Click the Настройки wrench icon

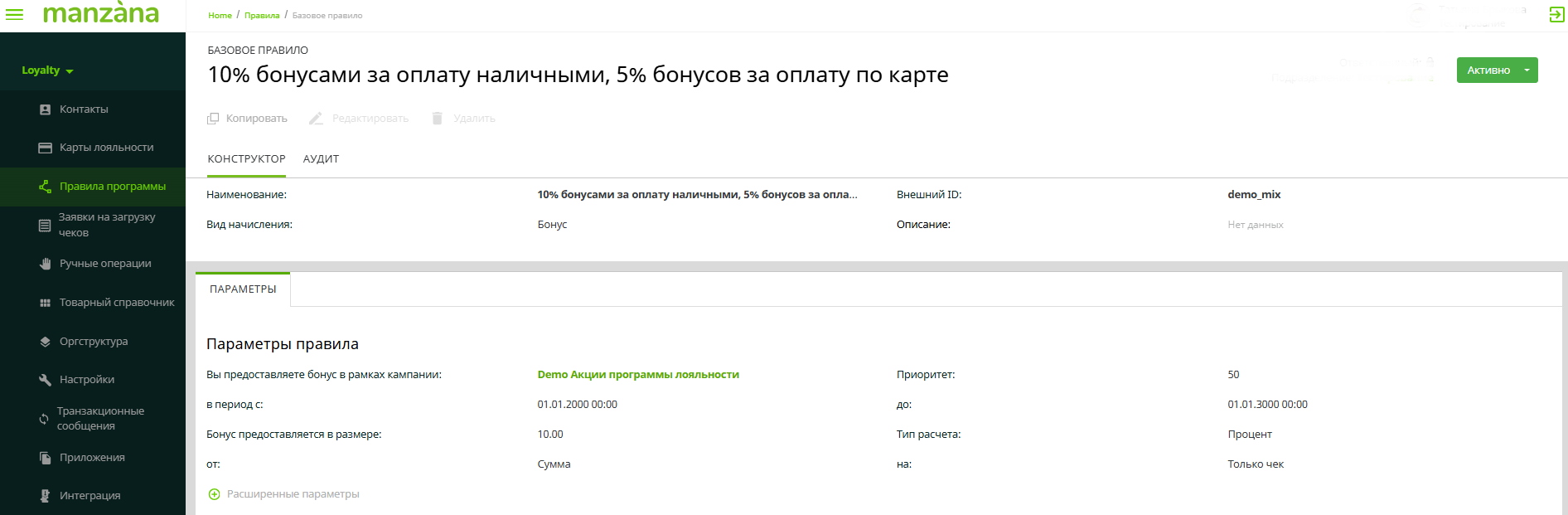(46, 380)
